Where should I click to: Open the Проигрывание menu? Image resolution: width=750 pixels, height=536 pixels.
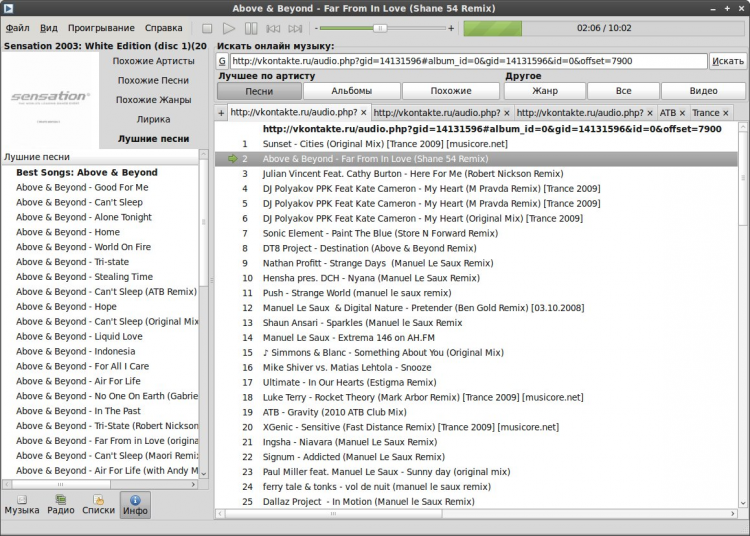pos(101,28)
